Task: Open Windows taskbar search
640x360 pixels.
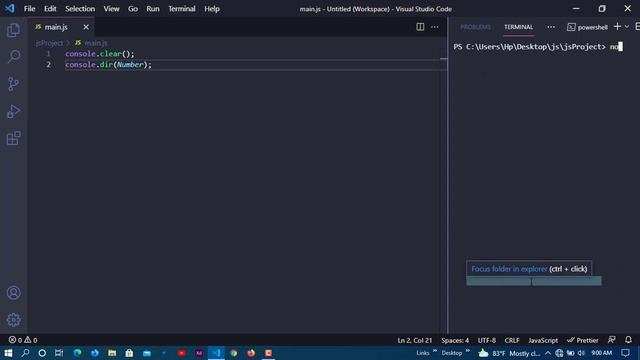Action: point(25,353)
